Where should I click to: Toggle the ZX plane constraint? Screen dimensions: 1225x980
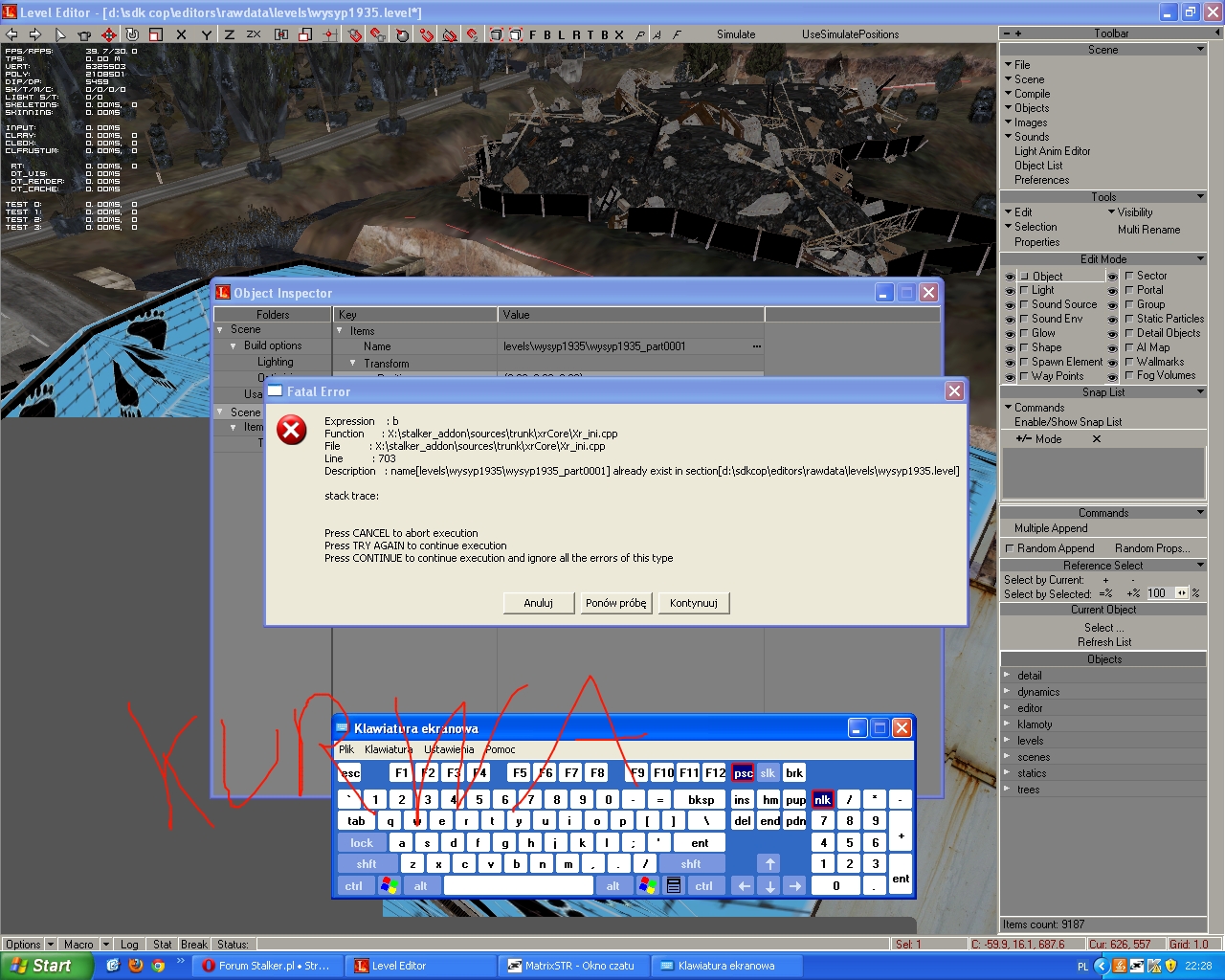[254, 34]
